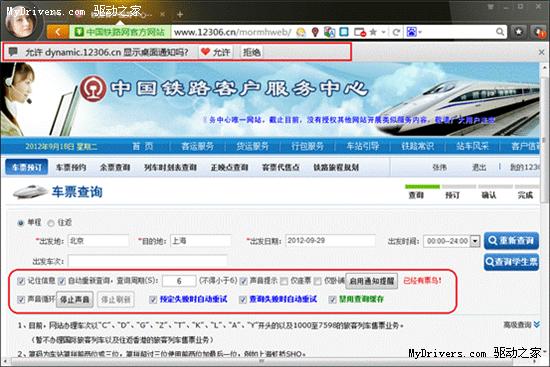Close the current browser tab
The image size is (550, 367).
click(x=162, y=14)
